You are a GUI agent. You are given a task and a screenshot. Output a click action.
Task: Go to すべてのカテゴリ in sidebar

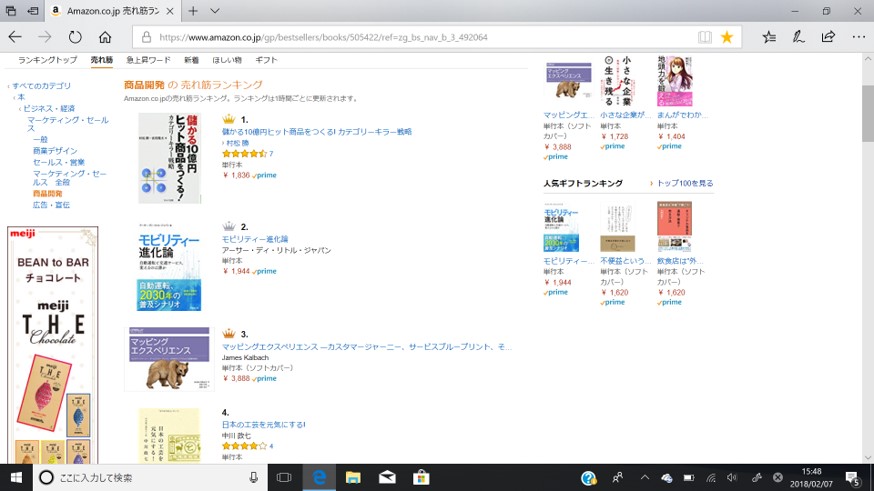(x=42, y=86)
